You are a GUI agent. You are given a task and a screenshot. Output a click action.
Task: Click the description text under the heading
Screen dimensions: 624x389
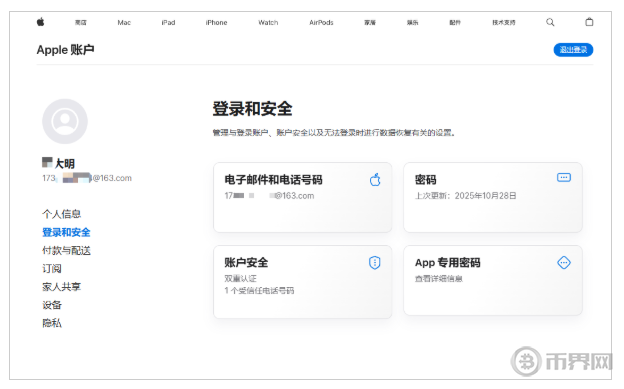pyautogui.click(x=334, y=133)
